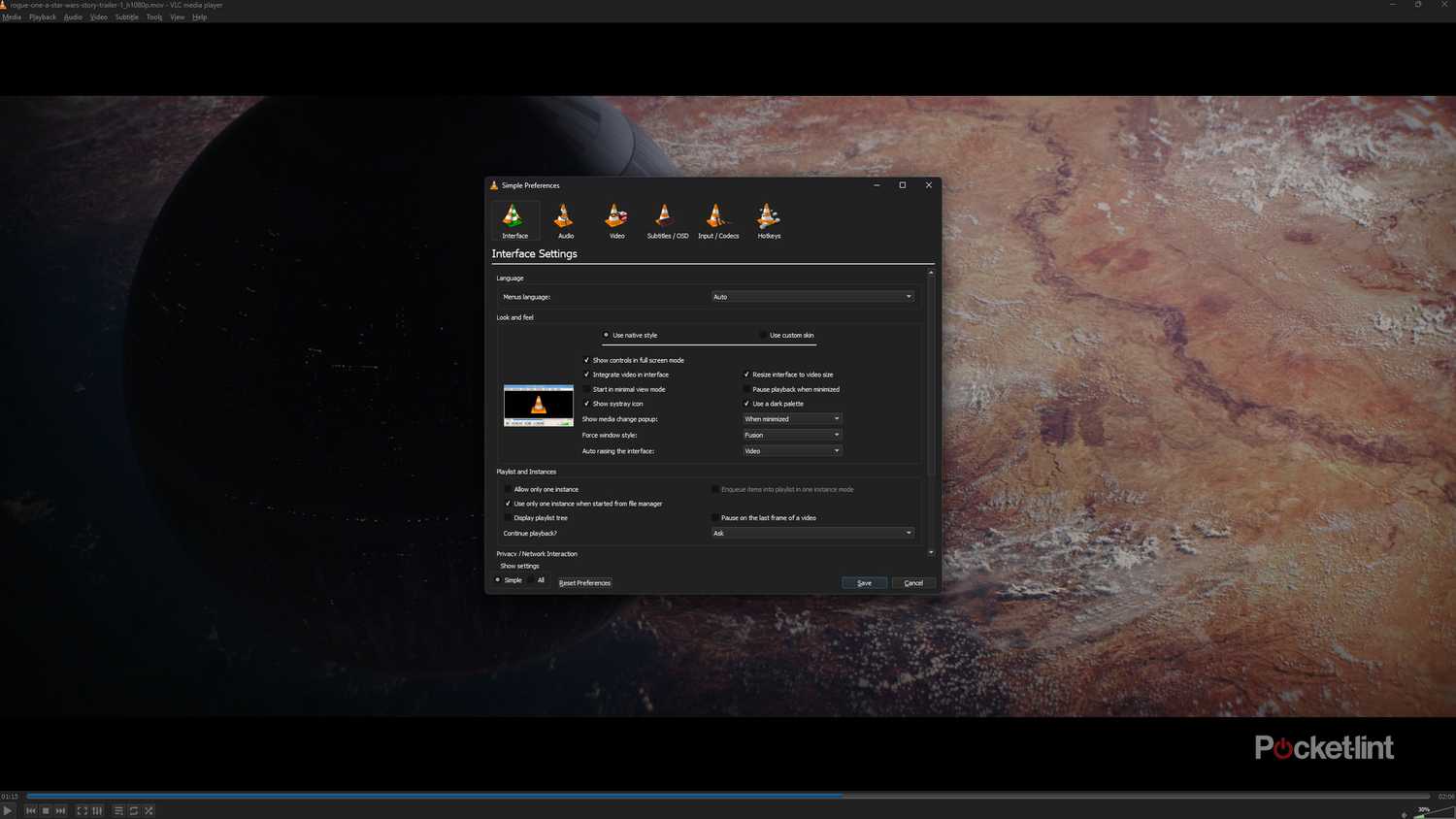Disable Show systray icon option
This screenshot has width=1456, height=819.
(587, 404)
